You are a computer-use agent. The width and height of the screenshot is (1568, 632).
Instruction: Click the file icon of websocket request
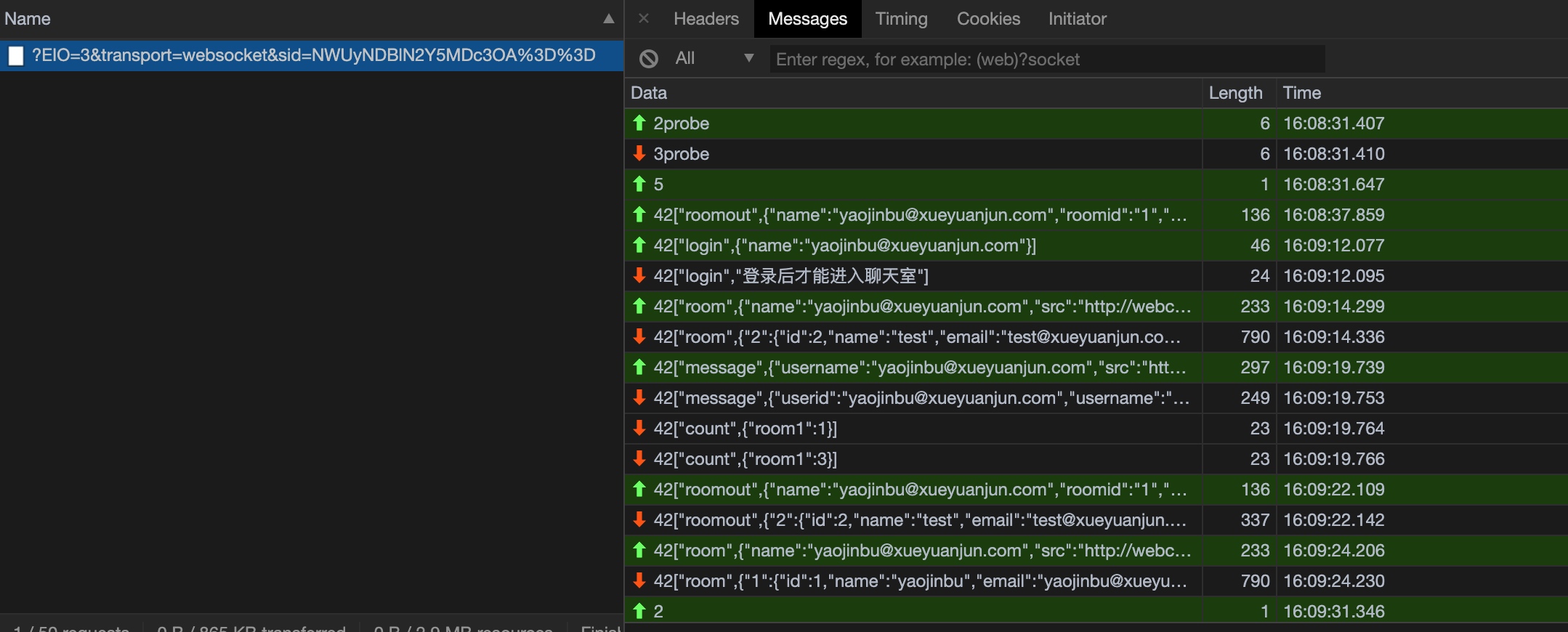[16, 56]
